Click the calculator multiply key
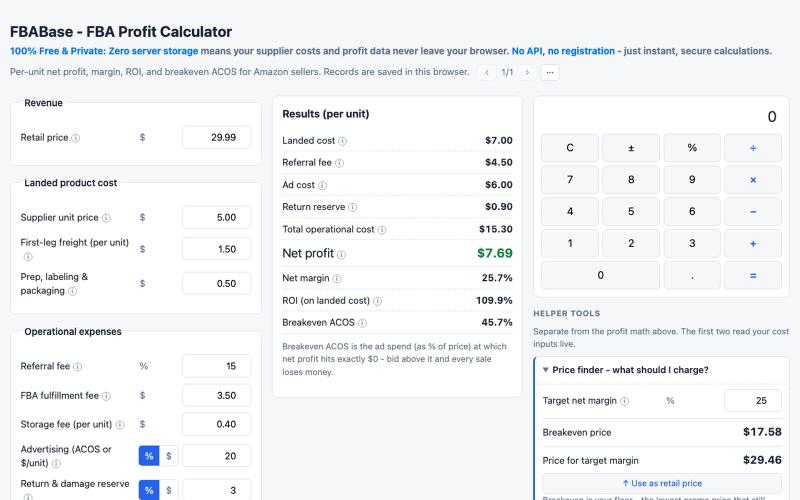 (x=753, y=180)
